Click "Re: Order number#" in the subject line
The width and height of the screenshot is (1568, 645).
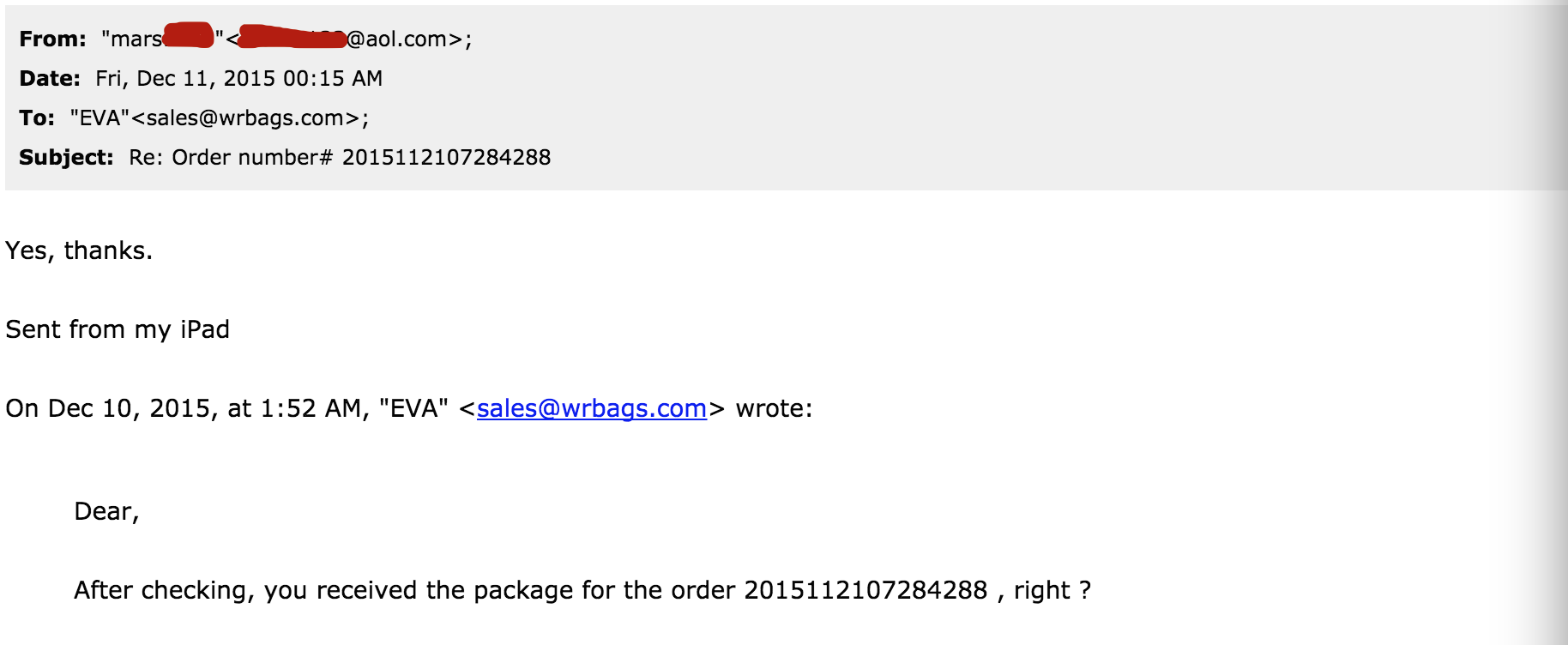point(231,158)
